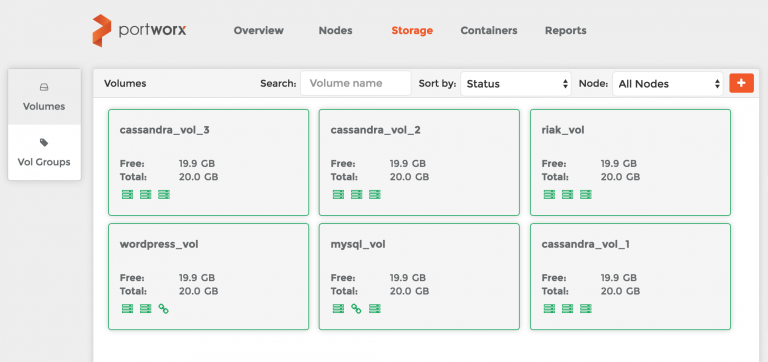Open the Nodes tab
This screenshot has width=768, height=362.
point(336,30)
